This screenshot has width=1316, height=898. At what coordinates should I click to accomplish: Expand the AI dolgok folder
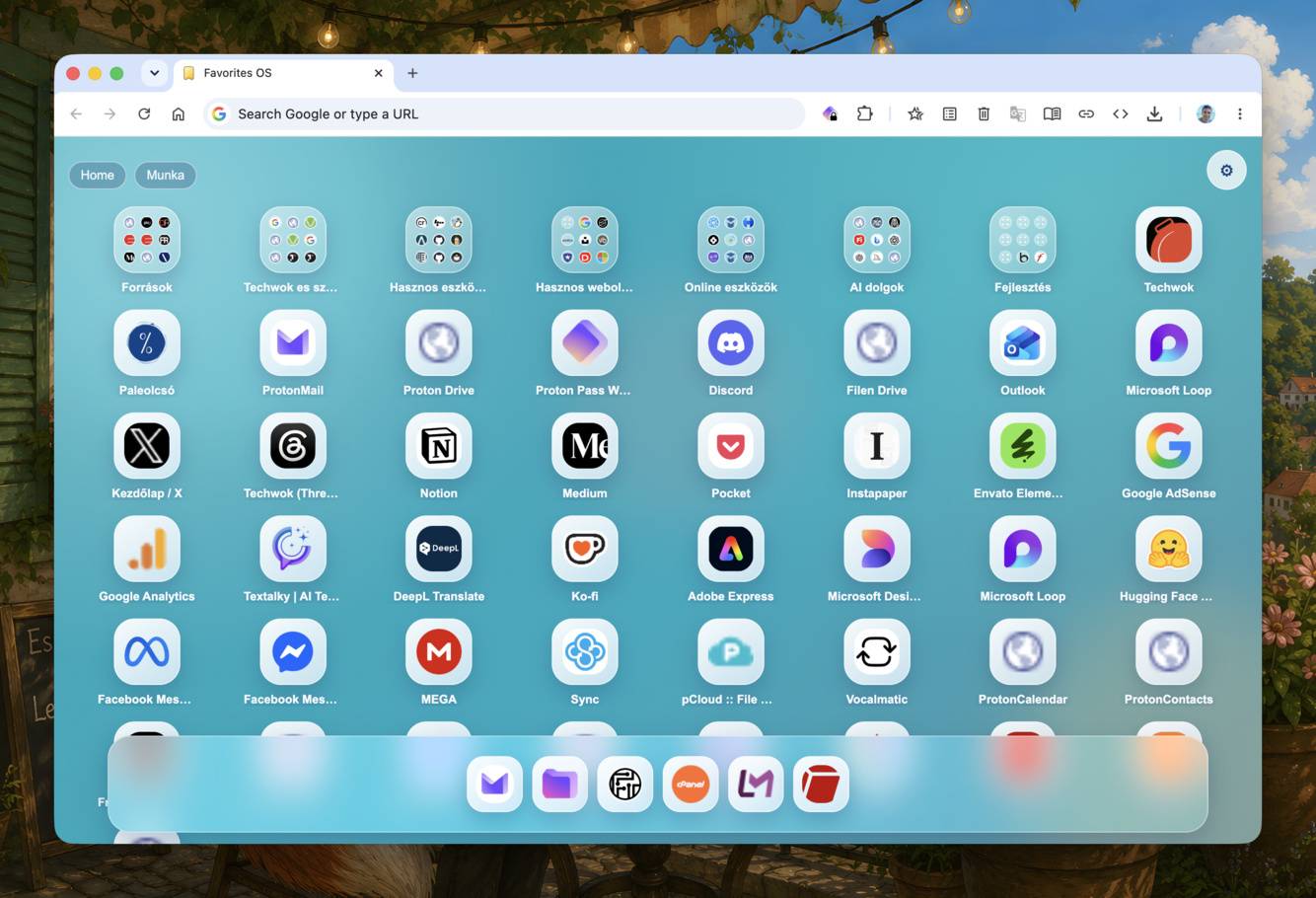(x=877, y=240)
